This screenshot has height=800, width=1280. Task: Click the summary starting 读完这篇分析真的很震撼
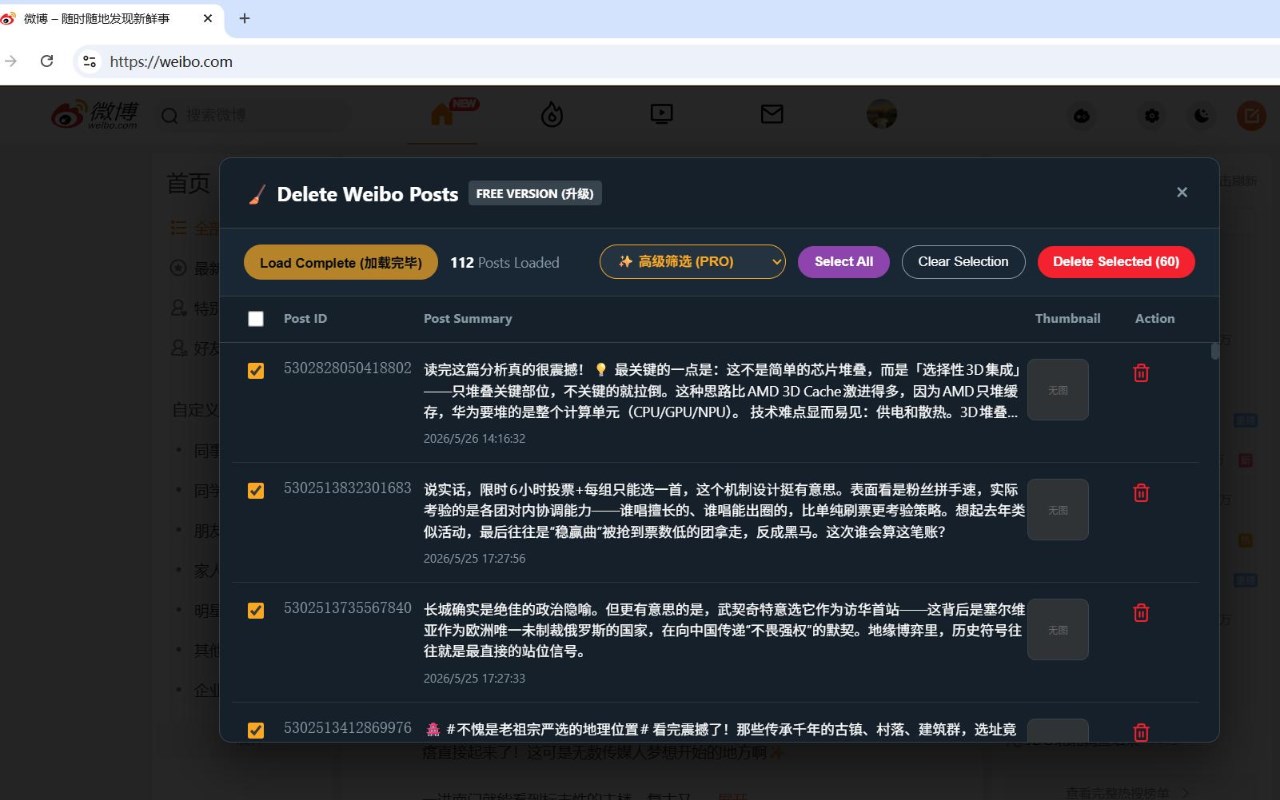pyautogui.click(x=722, y=391)
